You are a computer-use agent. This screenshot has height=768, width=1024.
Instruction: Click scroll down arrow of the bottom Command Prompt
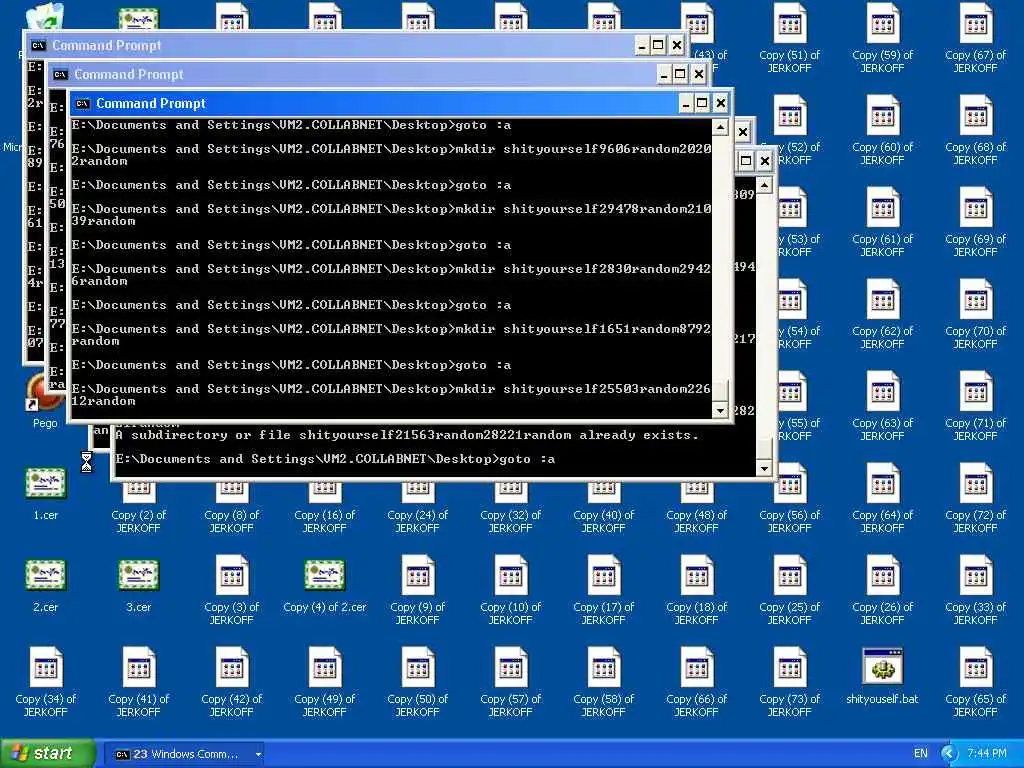(x=765, y=468)
